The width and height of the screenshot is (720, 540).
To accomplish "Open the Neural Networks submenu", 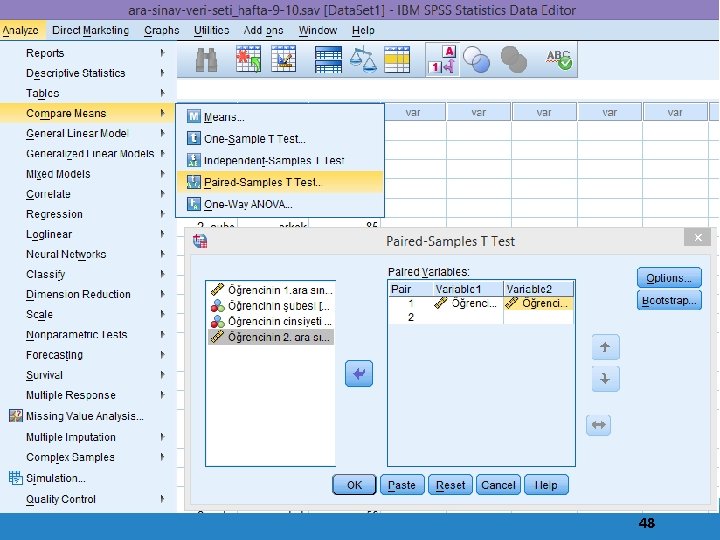I will coord(89,254).
